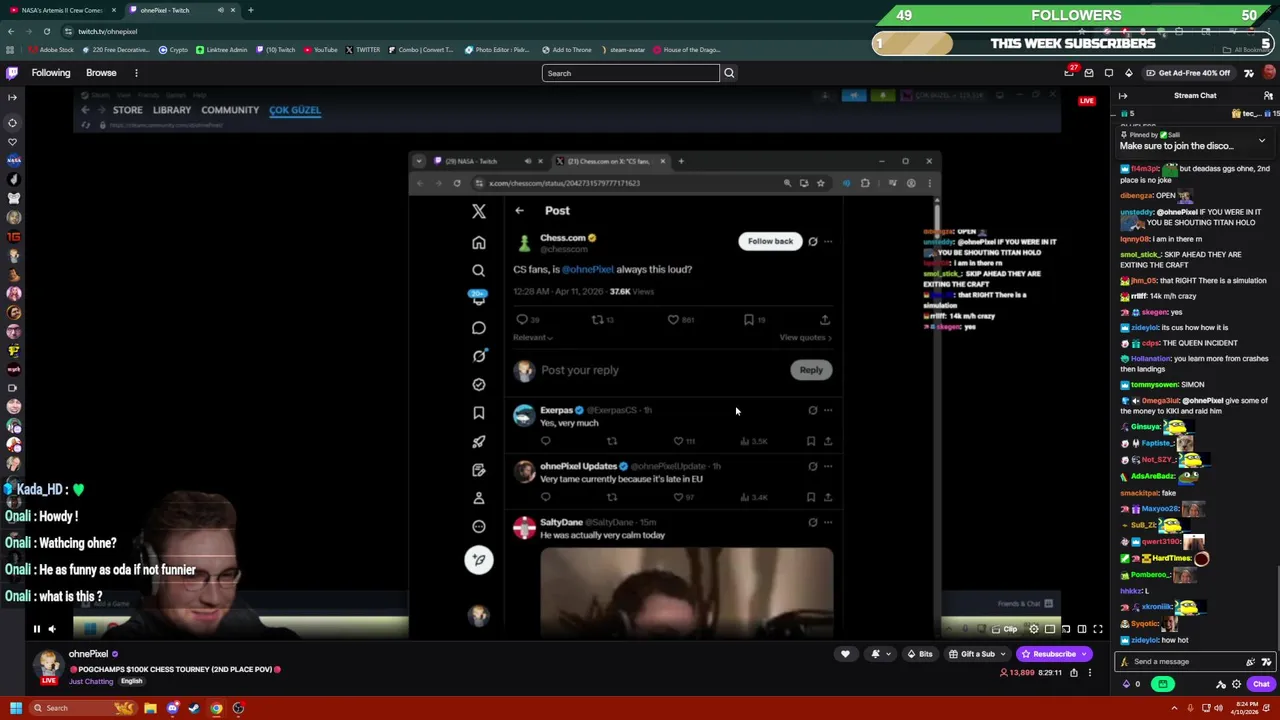
Task: Open the Chrome icon in the taskbar
Action: pyautogui.click(x=216, y=708)
